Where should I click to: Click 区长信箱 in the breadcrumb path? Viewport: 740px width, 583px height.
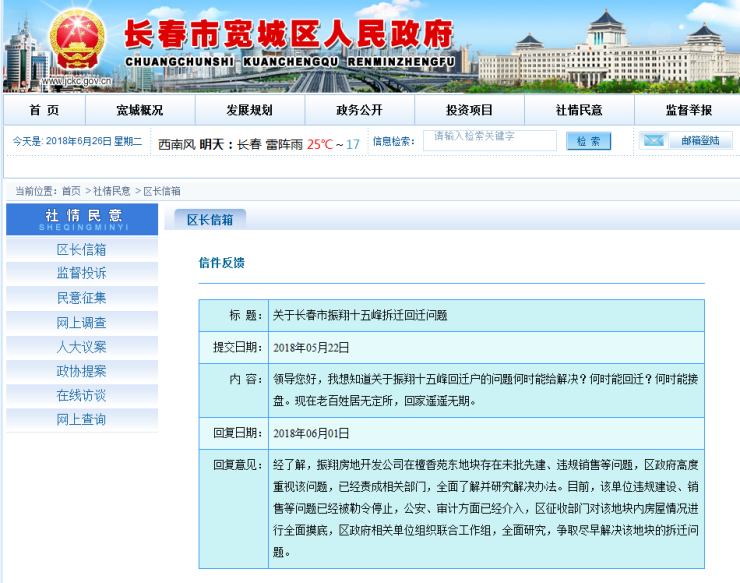[x=162, y=191]
